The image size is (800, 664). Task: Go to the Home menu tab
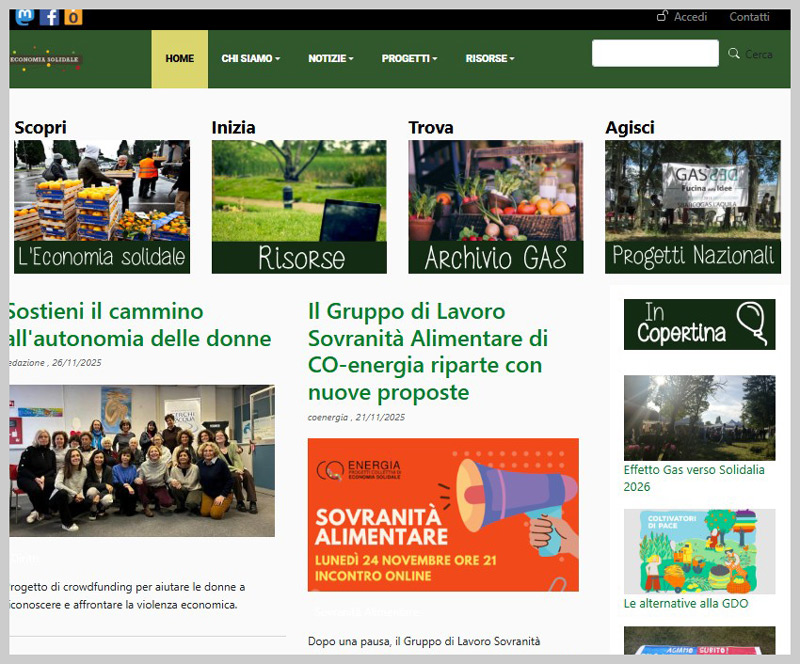[180, 59]
